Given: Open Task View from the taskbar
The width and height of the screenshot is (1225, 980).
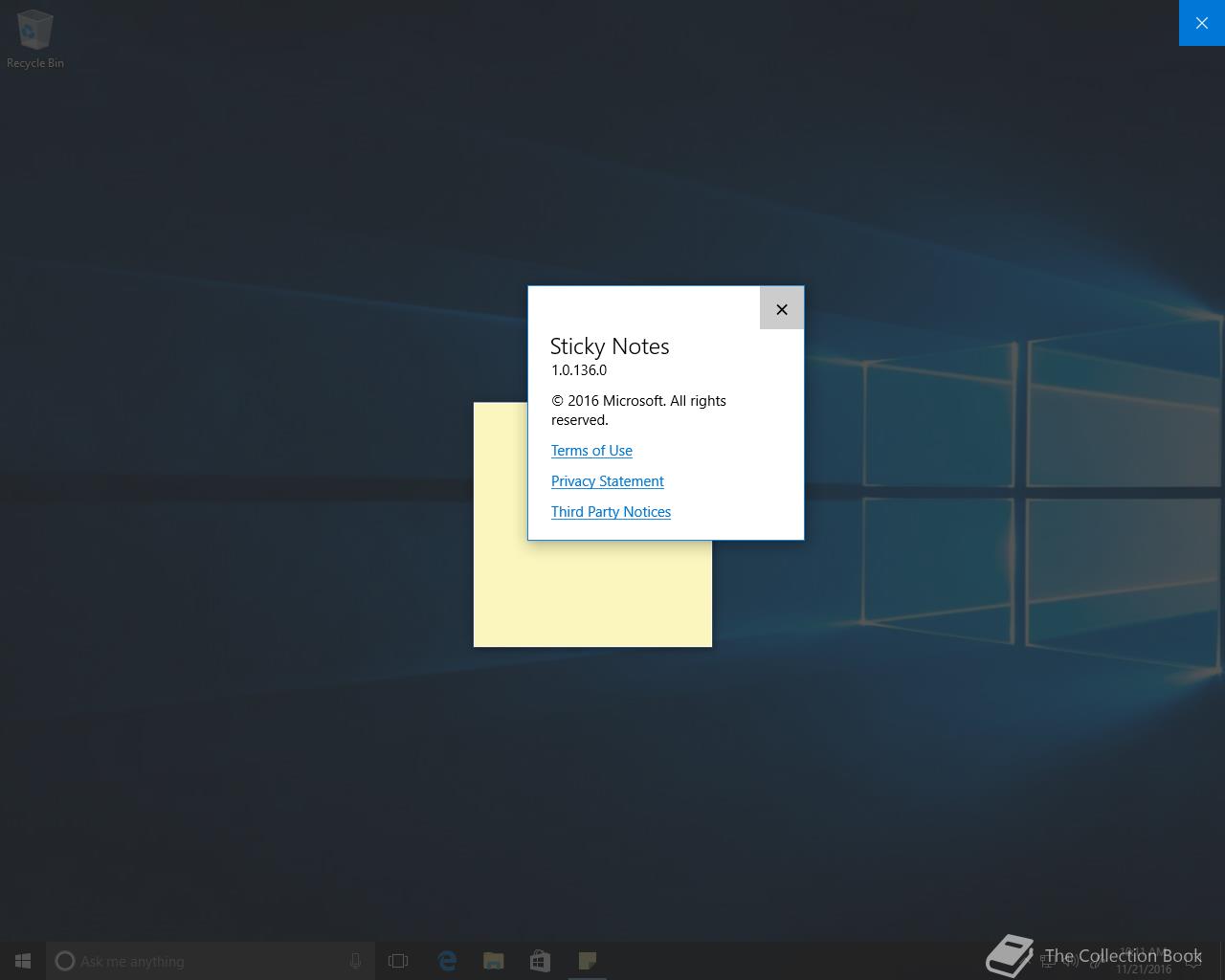Looking at the screenshot, I should [398, 961].
